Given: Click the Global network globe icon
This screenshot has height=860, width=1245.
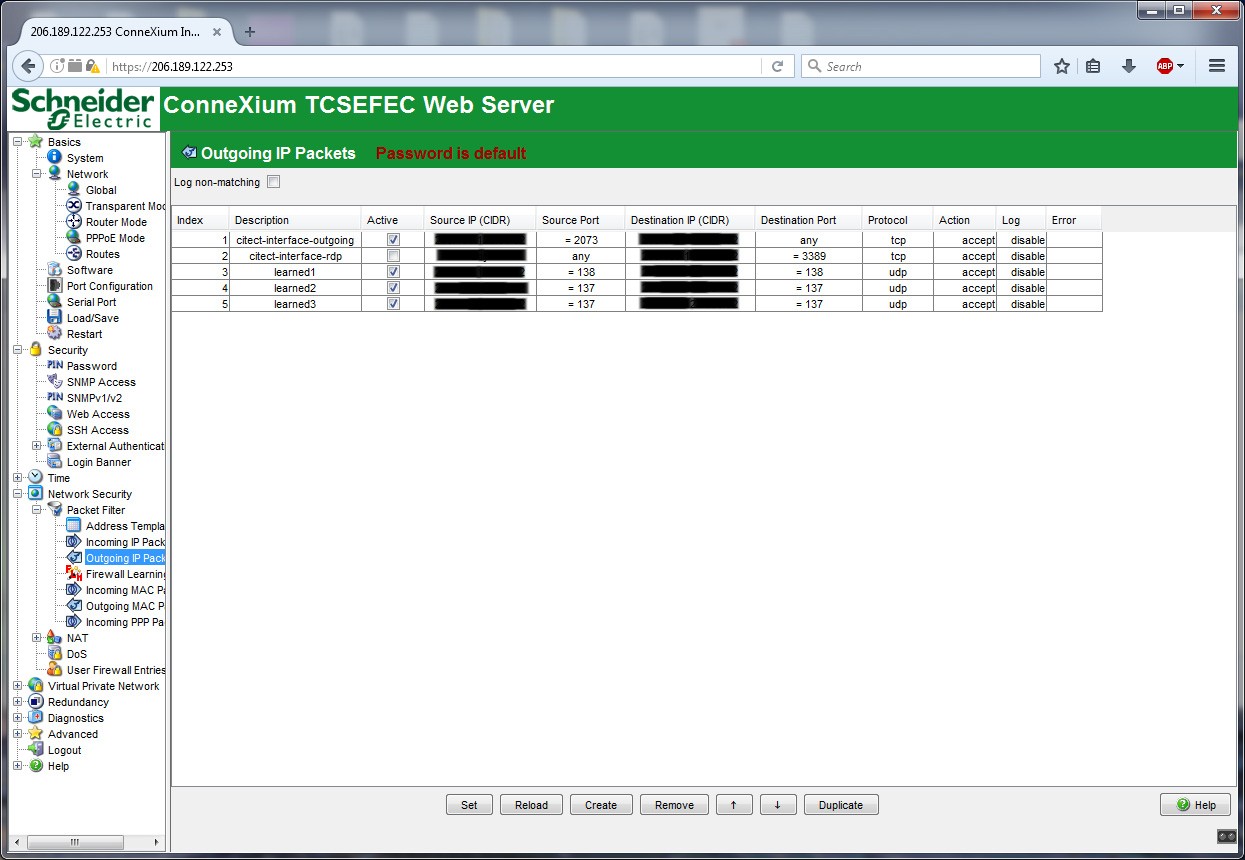Looking at the screenshot, I should click(x=74, y=190).
